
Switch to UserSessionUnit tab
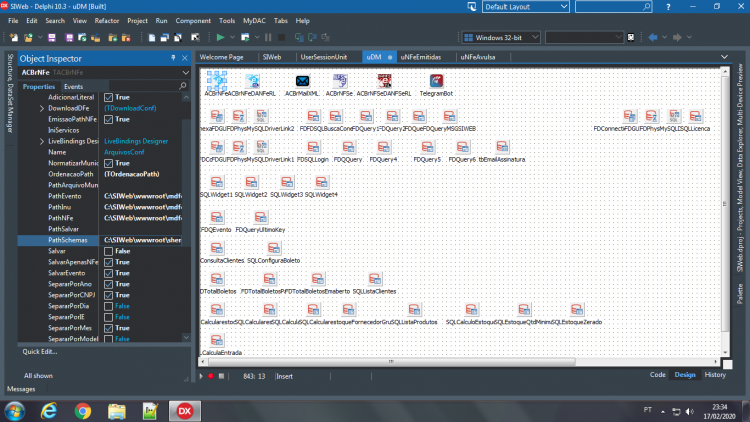(324, 57)
